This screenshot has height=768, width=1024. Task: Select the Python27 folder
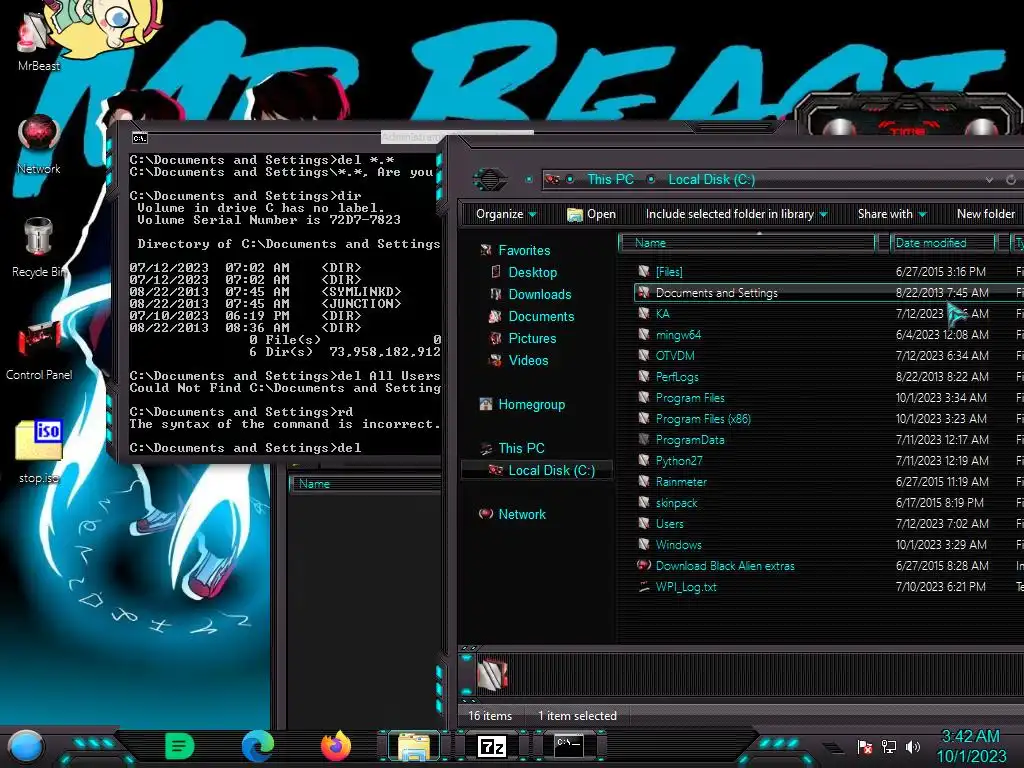[x=679, y=460]
